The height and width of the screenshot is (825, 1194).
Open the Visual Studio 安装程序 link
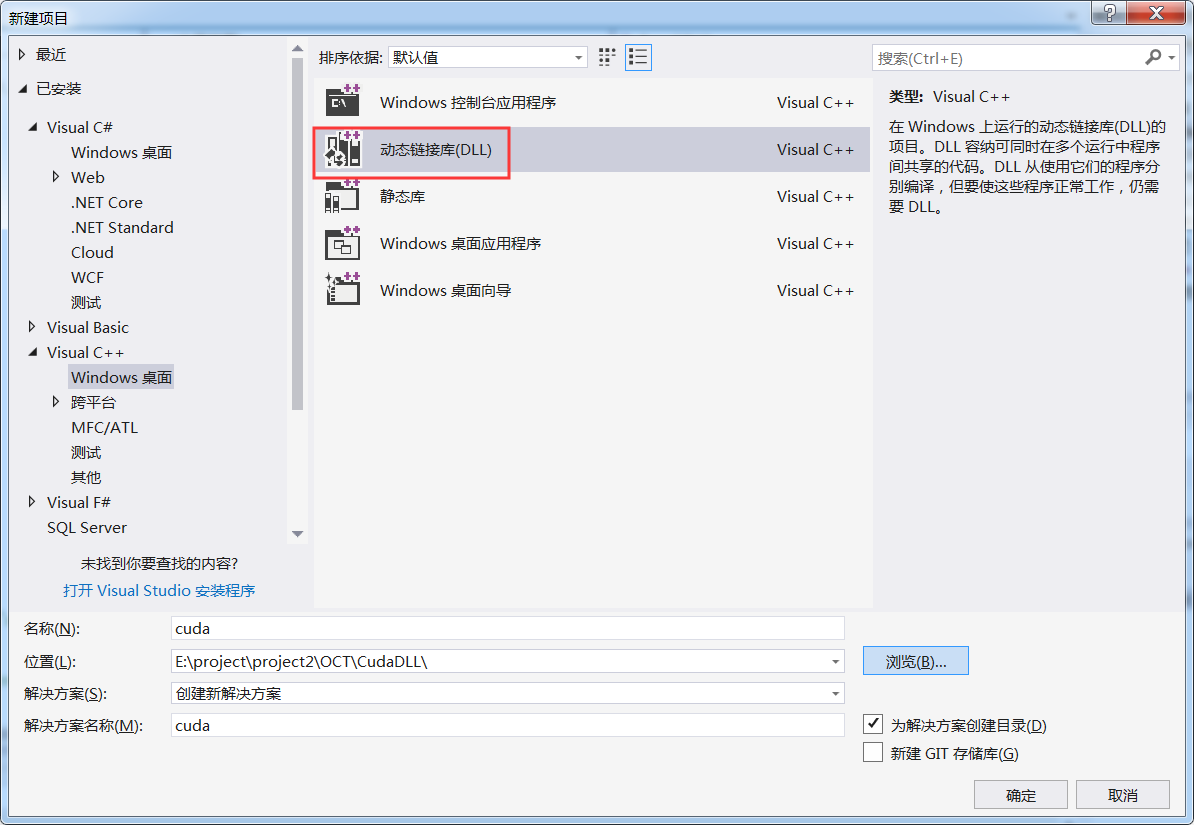pos(159,590)
